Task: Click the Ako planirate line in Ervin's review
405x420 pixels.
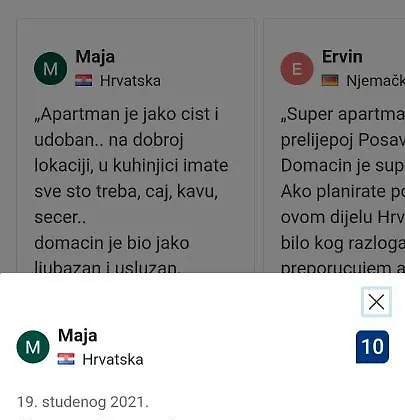Action: click(343, 191)
